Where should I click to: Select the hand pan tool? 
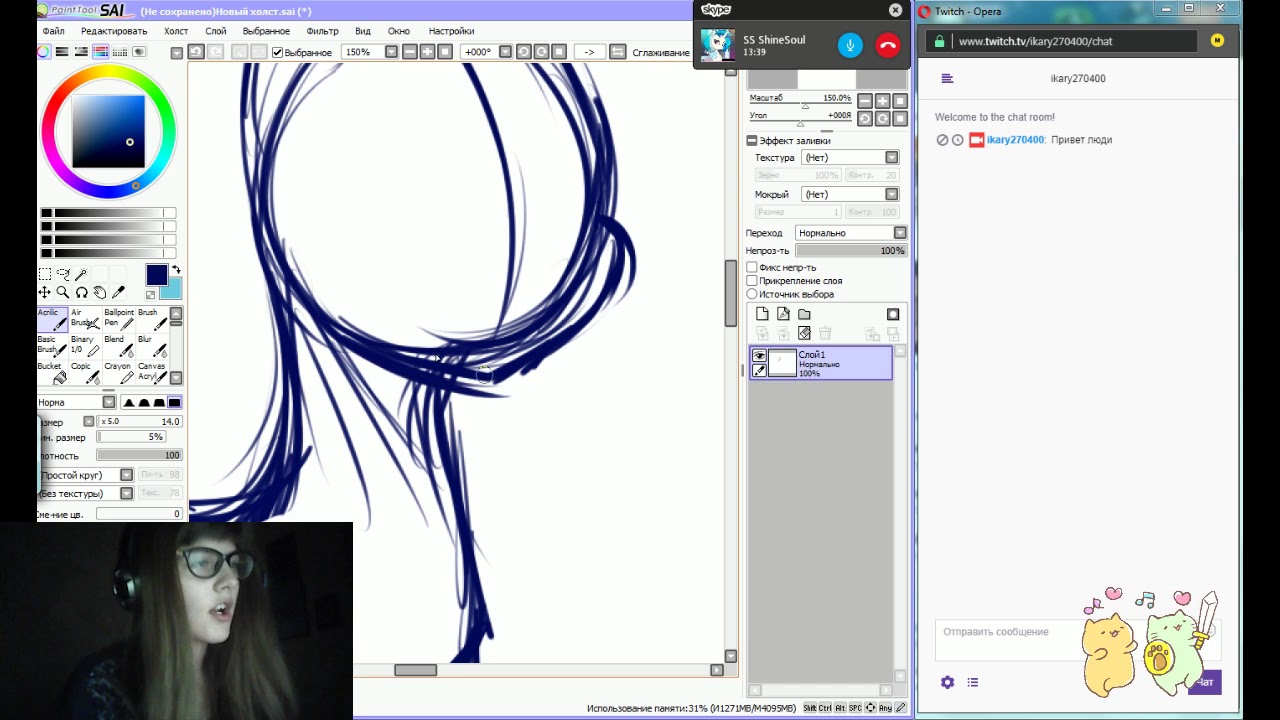tap(100, 292)
